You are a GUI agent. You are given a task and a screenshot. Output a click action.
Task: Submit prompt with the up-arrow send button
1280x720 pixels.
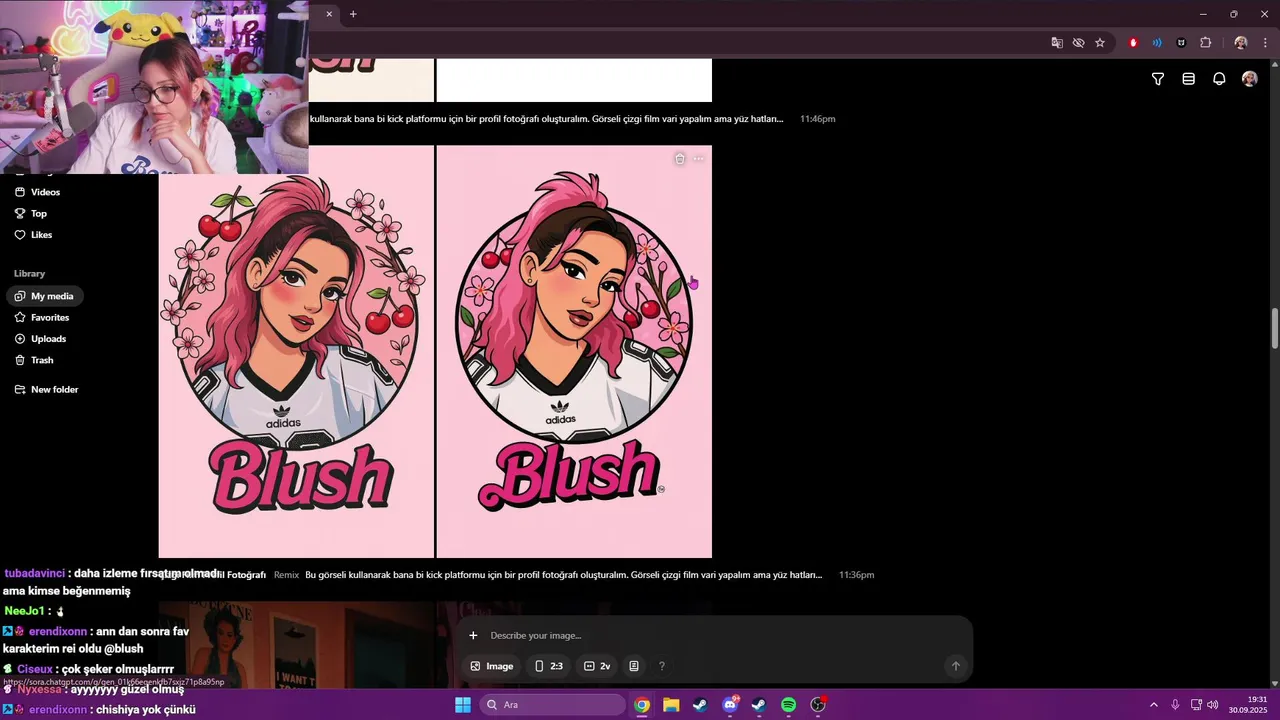[955, 666]
